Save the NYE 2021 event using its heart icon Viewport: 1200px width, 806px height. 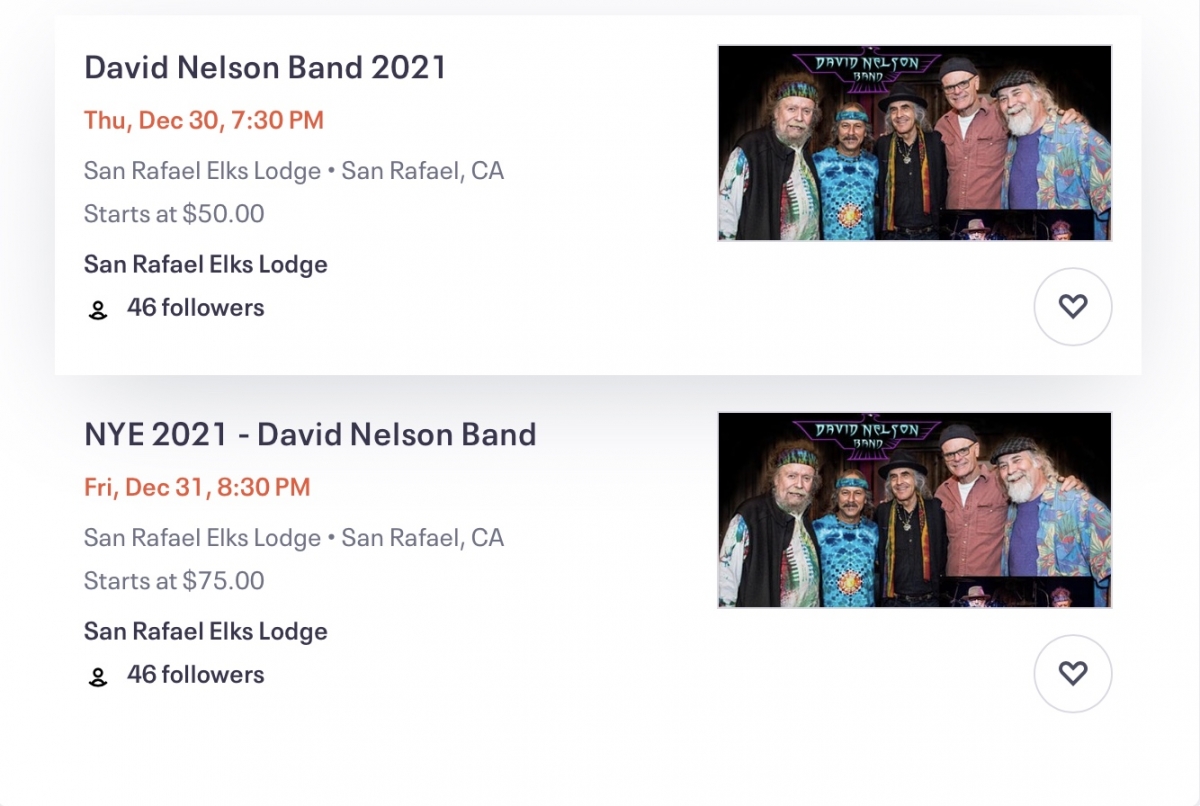click(1072, 673)
